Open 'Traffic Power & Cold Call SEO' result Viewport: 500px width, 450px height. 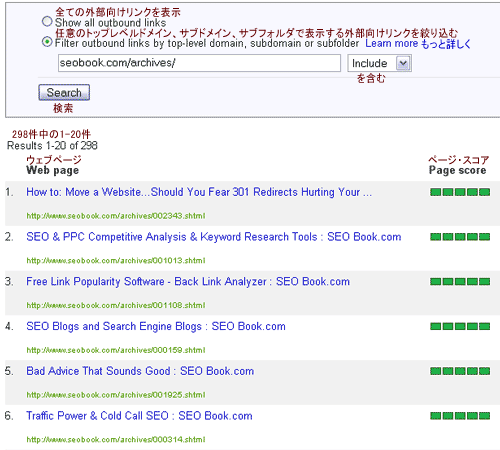139,416
